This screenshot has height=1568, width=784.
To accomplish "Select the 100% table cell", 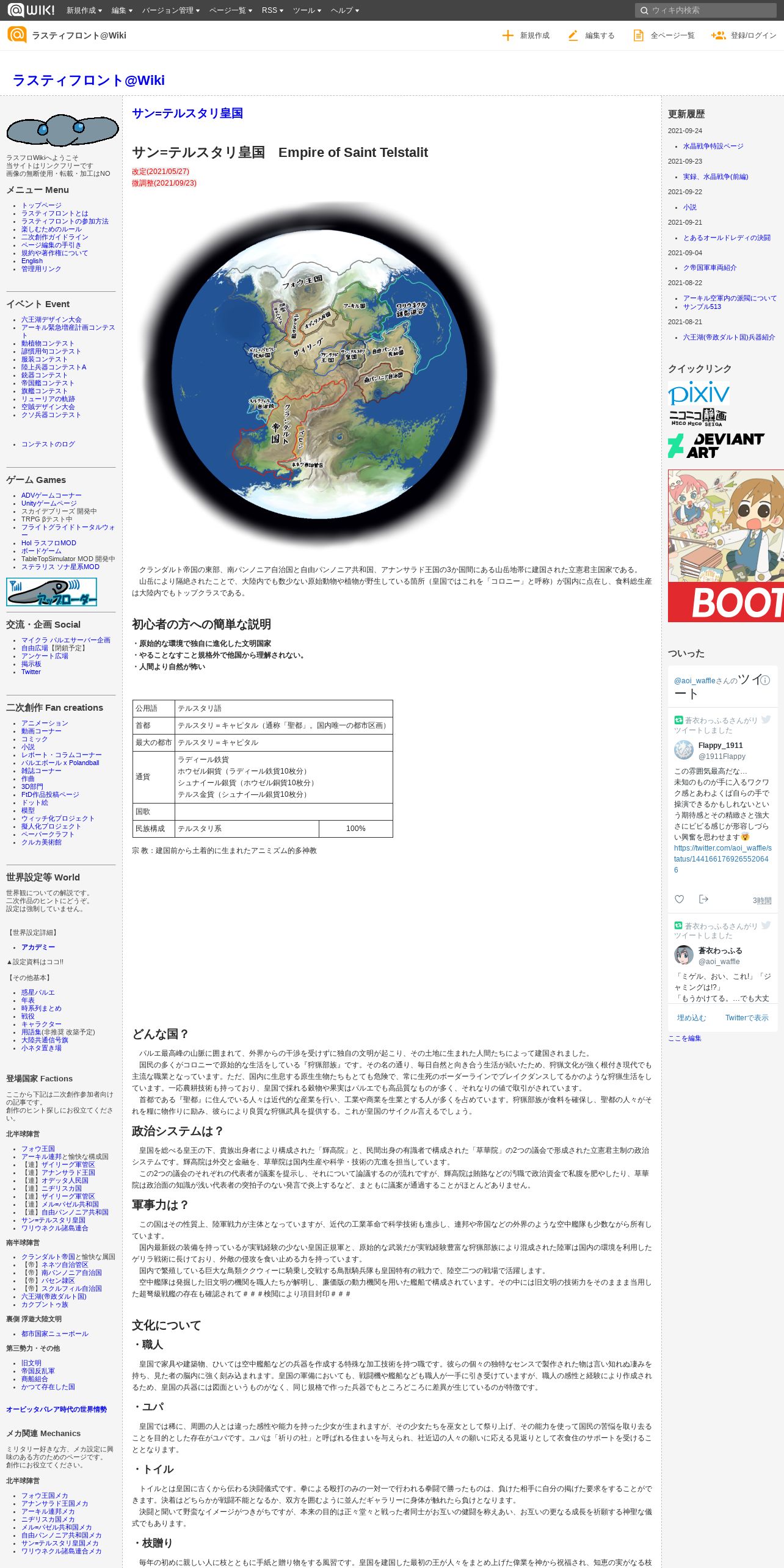I will (x=356, y=829).
